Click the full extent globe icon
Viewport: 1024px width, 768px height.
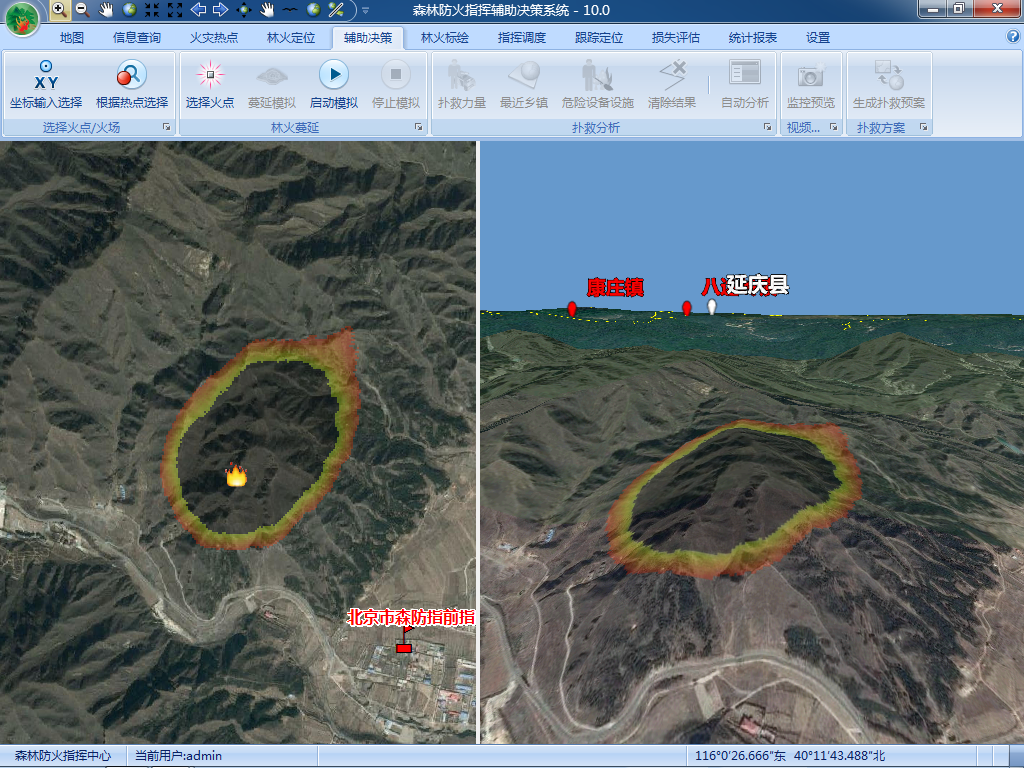[129, 10]
